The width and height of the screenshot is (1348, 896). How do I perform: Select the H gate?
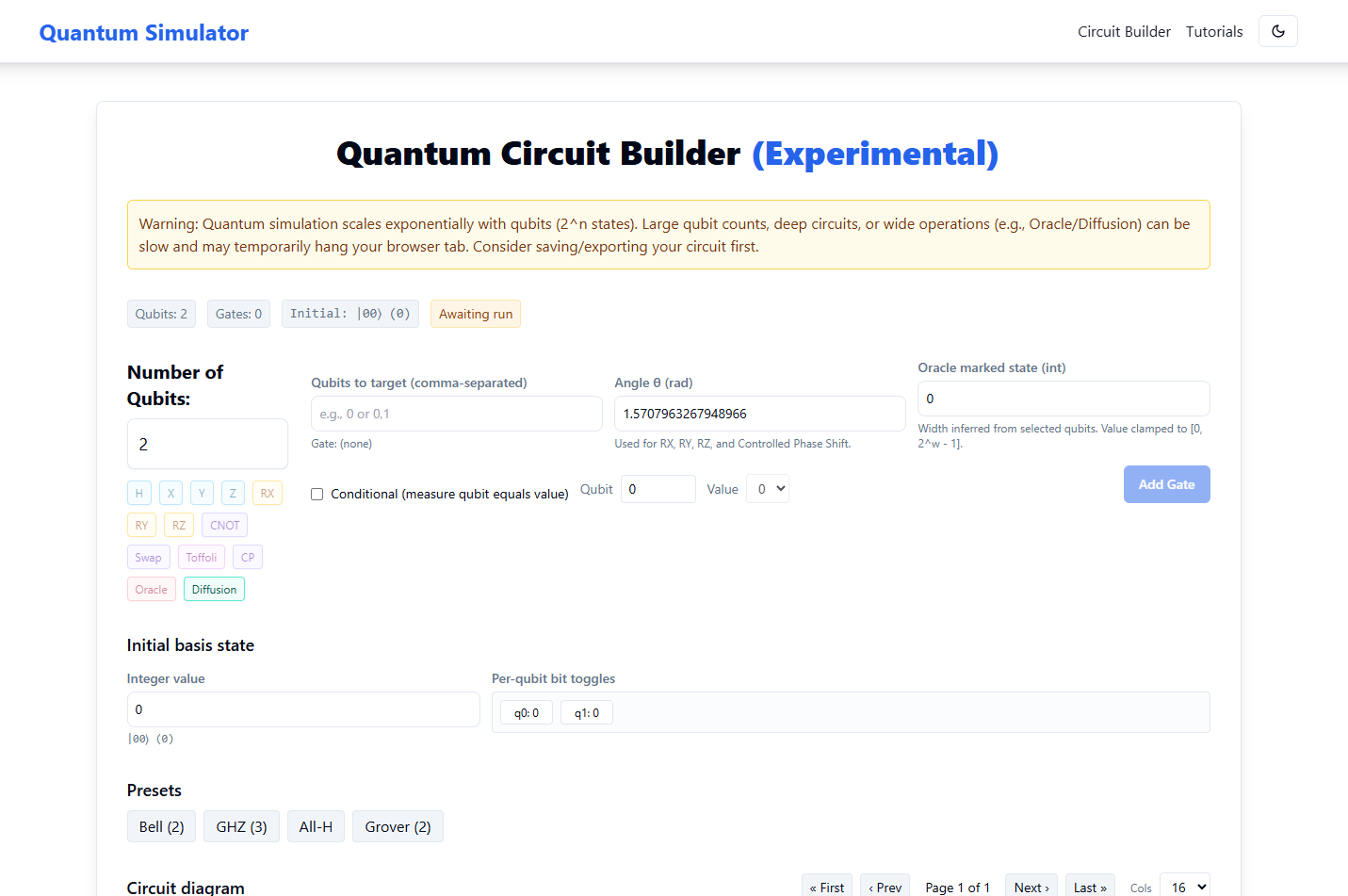(138, 492)
